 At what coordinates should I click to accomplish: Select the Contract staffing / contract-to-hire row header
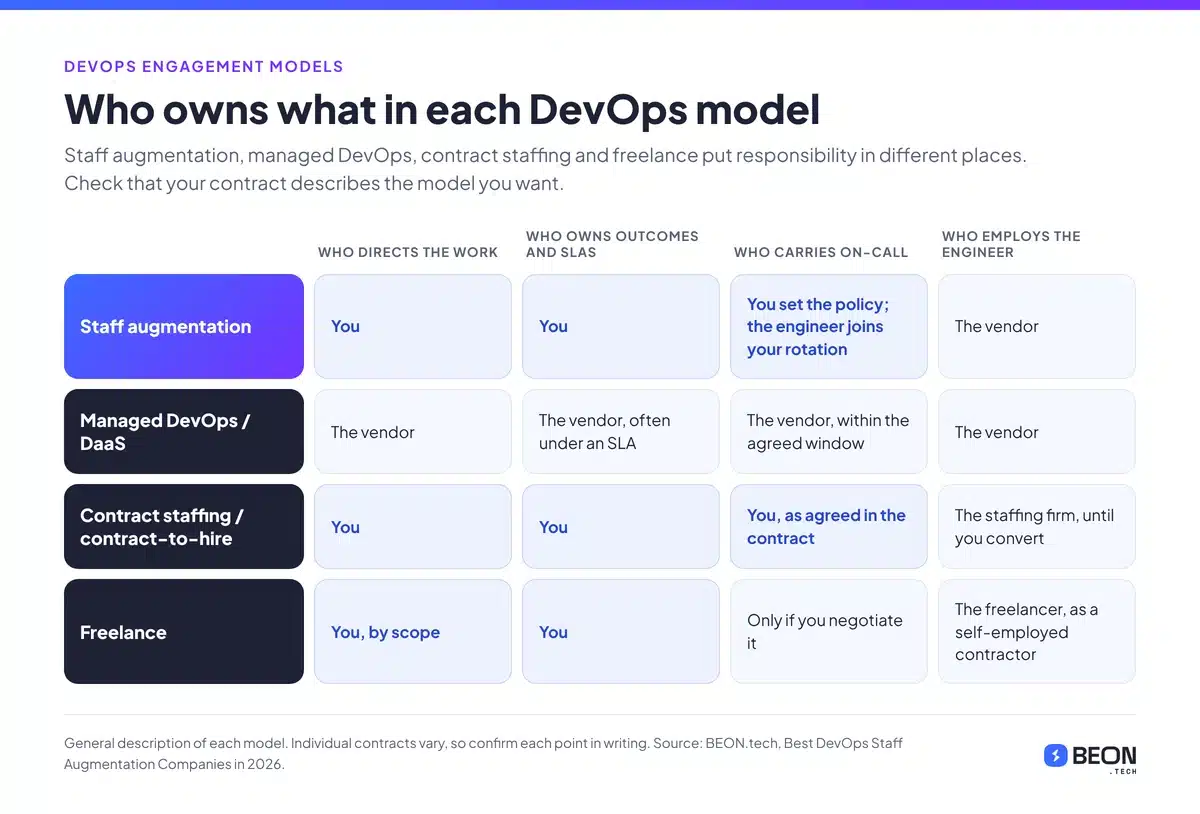point(184,527)
